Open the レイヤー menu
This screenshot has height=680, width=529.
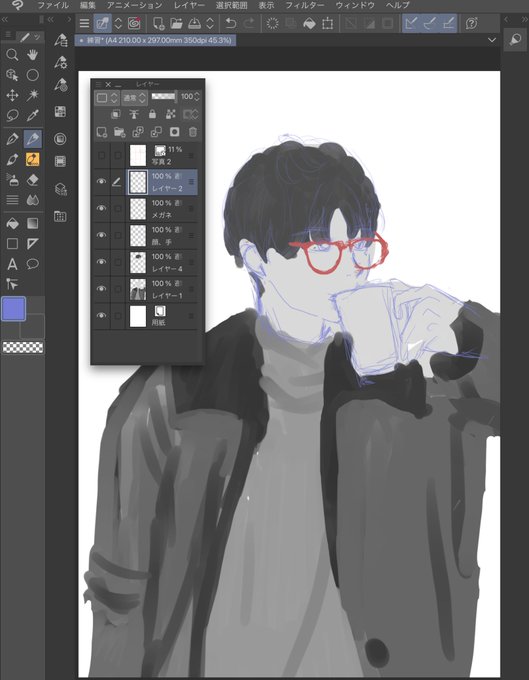[x=189, y=6]
